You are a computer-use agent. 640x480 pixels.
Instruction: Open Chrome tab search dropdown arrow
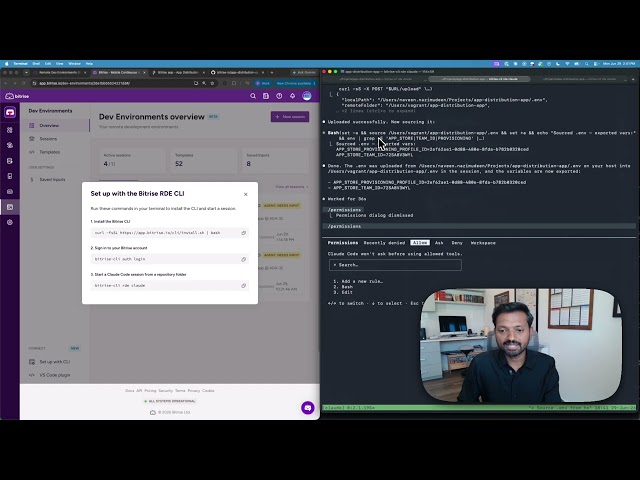26,73
